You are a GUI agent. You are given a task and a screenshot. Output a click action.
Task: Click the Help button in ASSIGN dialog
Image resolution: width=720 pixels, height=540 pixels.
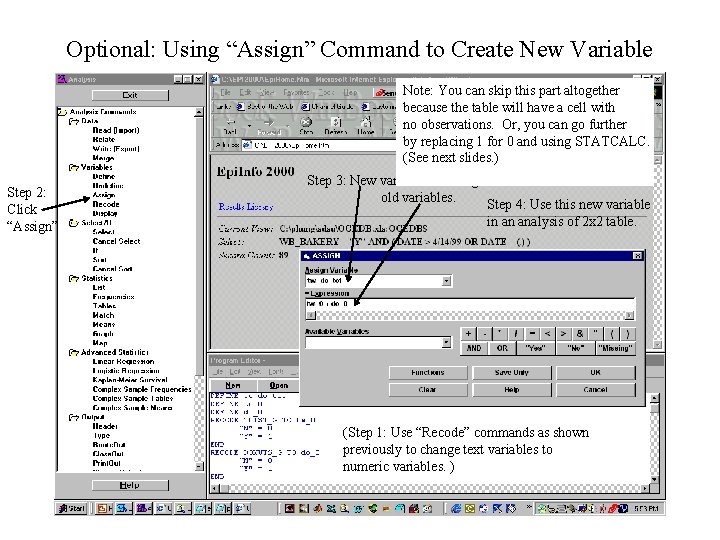[512, 389]
